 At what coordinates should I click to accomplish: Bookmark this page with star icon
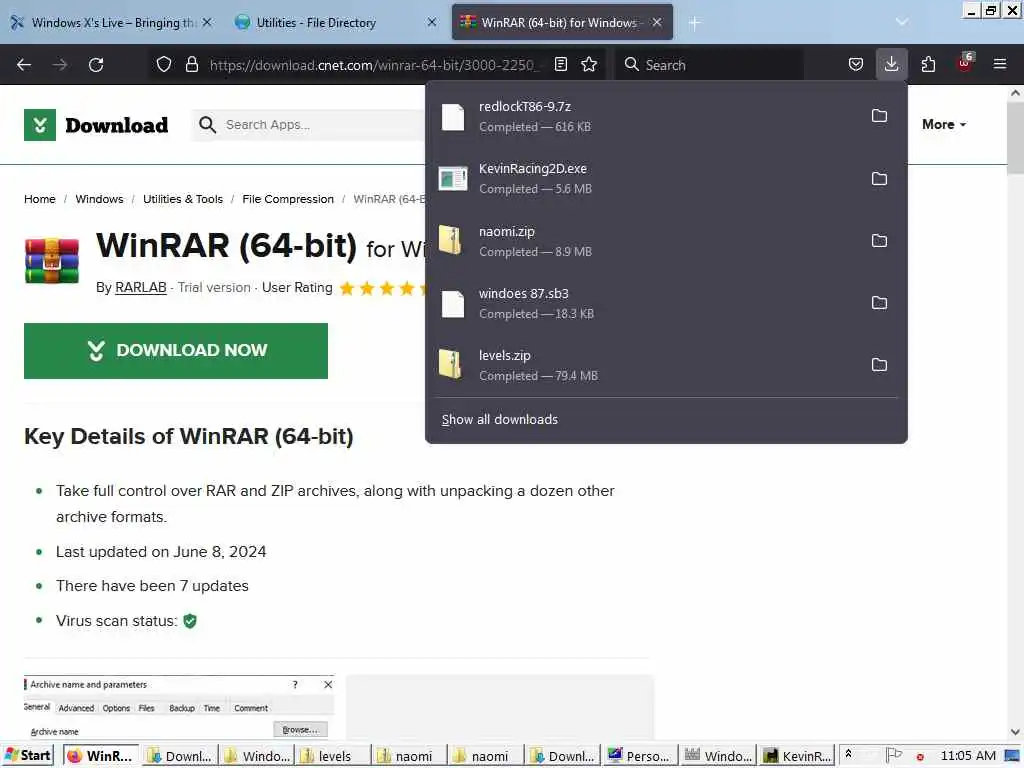pyautogui.click(x=589, y=65)
